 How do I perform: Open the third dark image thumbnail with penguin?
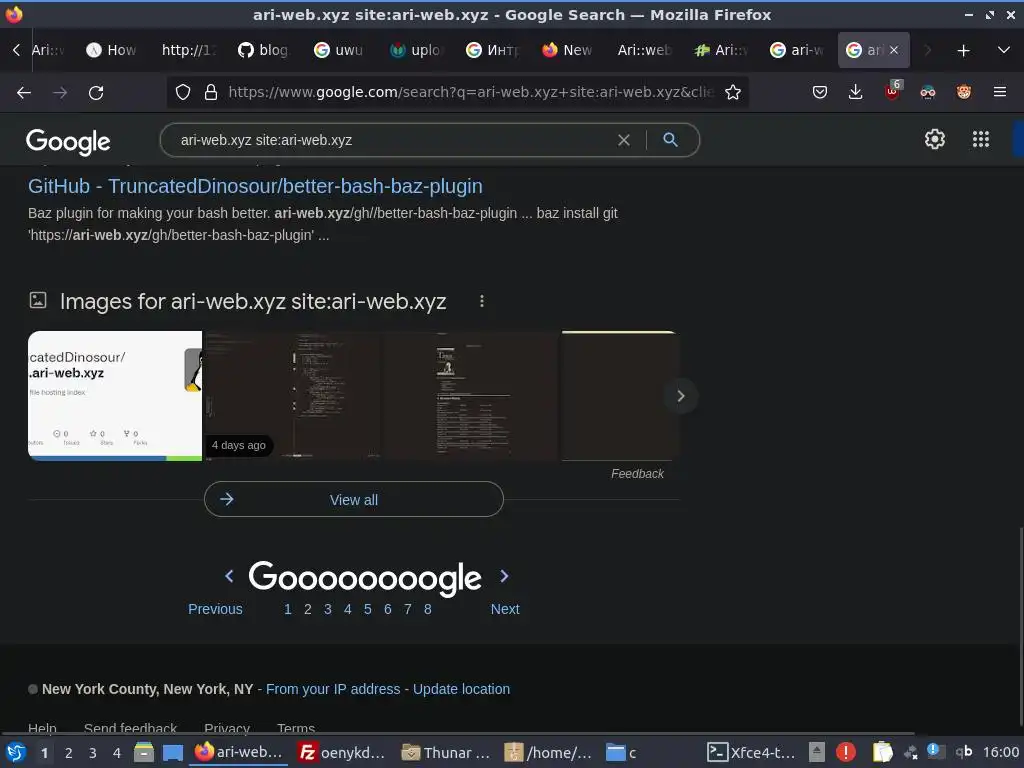[x=471, y=396]
